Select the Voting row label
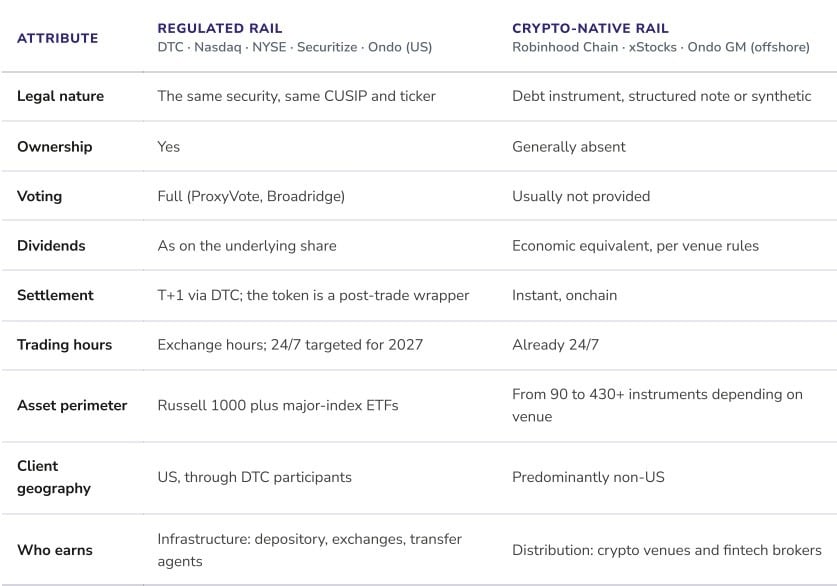 tap(40, 196)
